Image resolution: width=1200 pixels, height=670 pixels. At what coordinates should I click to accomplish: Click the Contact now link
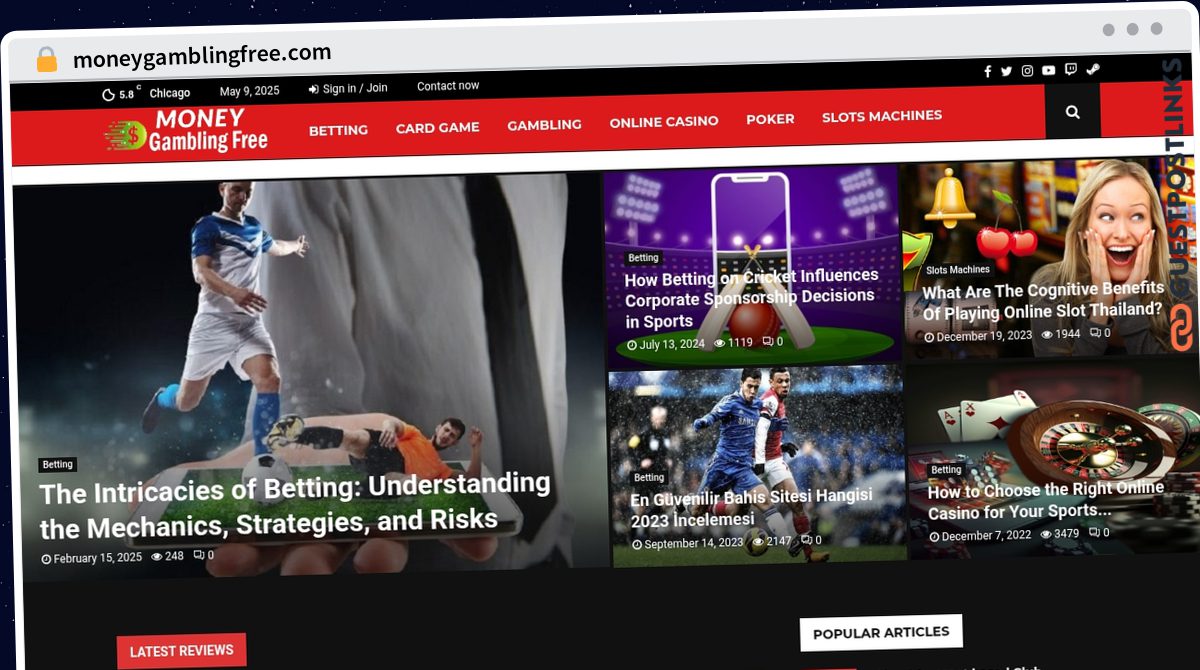point(448,86)
